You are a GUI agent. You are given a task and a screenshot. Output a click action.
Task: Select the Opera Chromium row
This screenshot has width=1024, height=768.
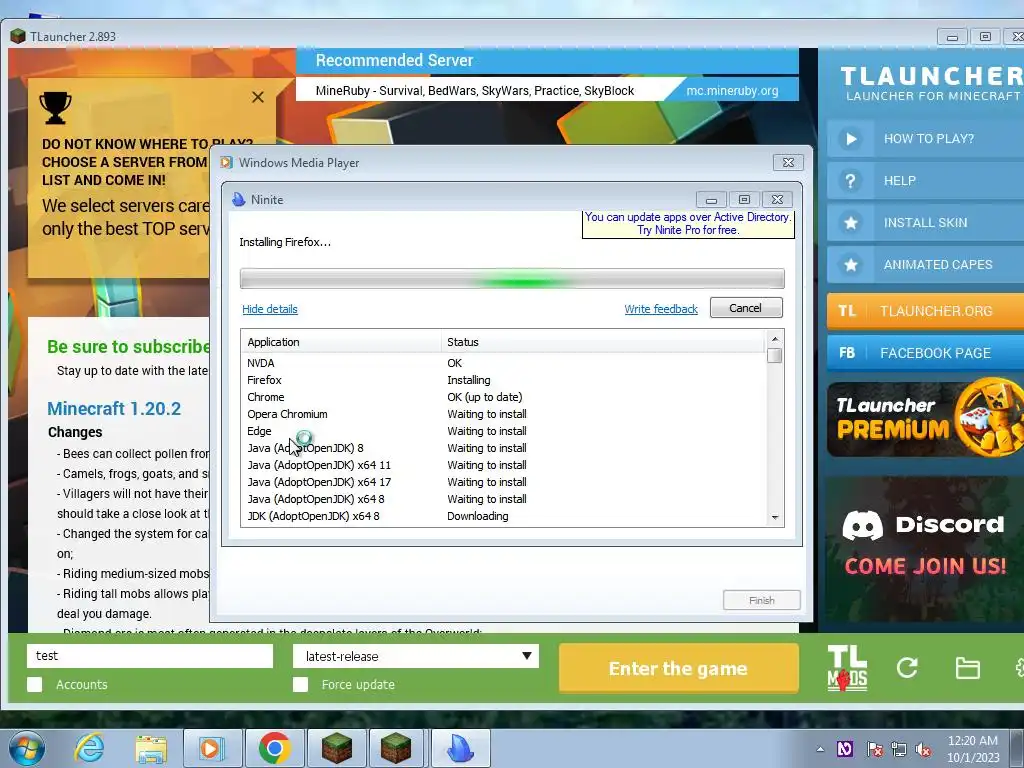504,414
